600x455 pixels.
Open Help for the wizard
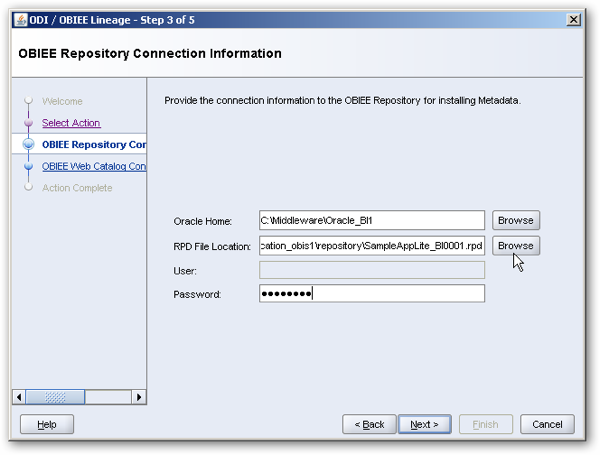point(47,424)
